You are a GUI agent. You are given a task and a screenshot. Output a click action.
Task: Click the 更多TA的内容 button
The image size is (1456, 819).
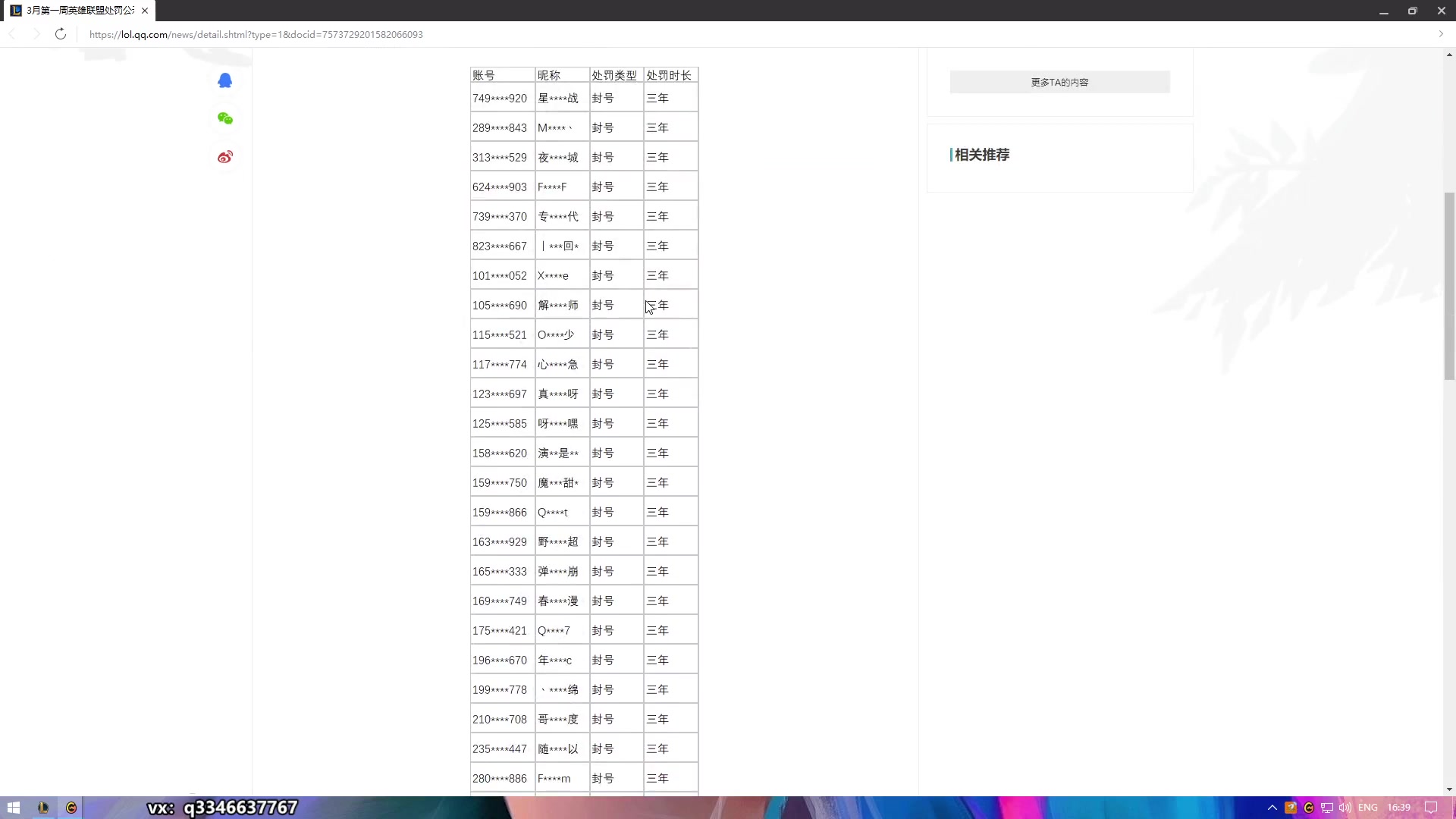pyautogui.click(x=1059, y=82)
